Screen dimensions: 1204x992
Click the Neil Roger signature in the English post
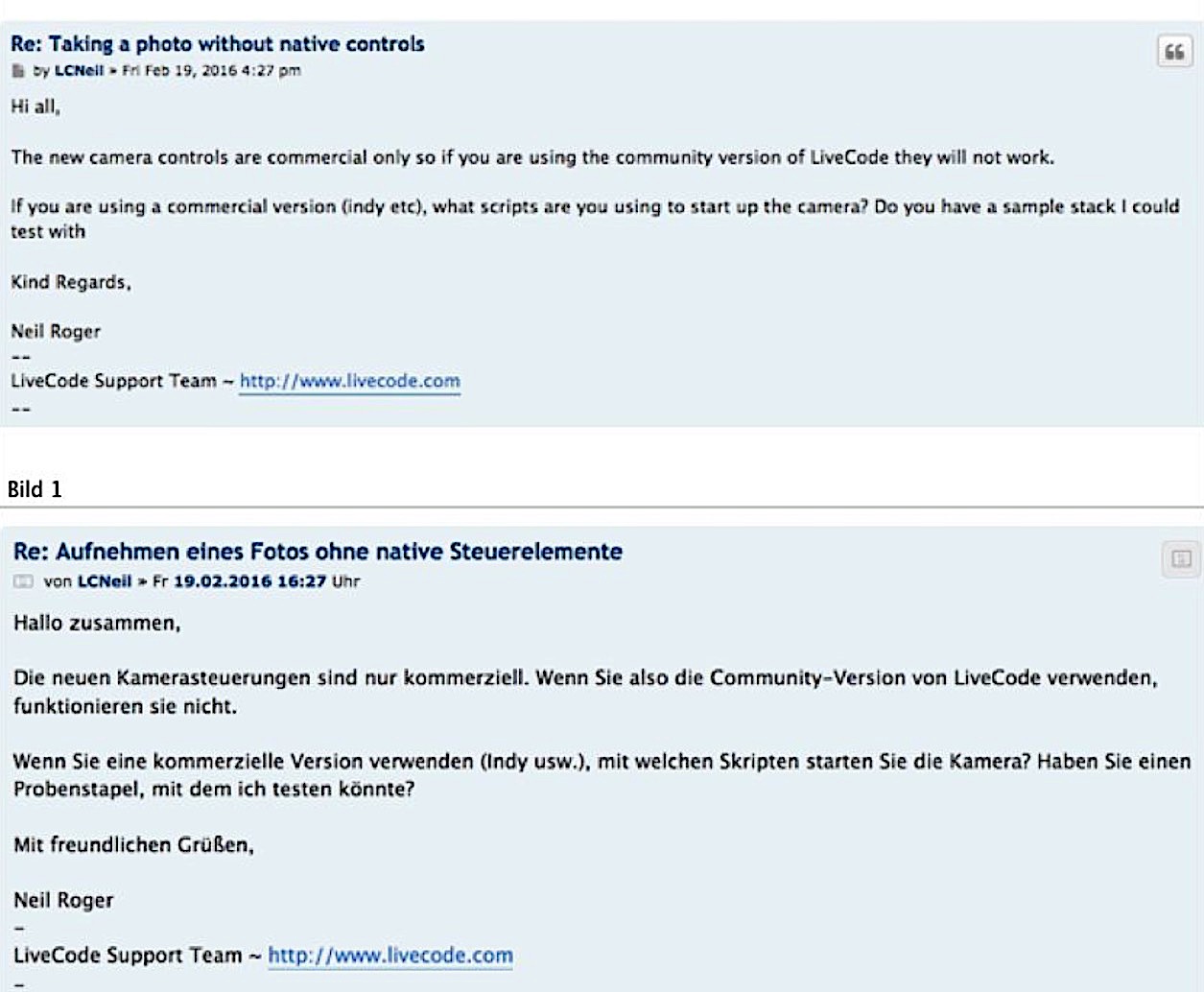tap(56, 332)
